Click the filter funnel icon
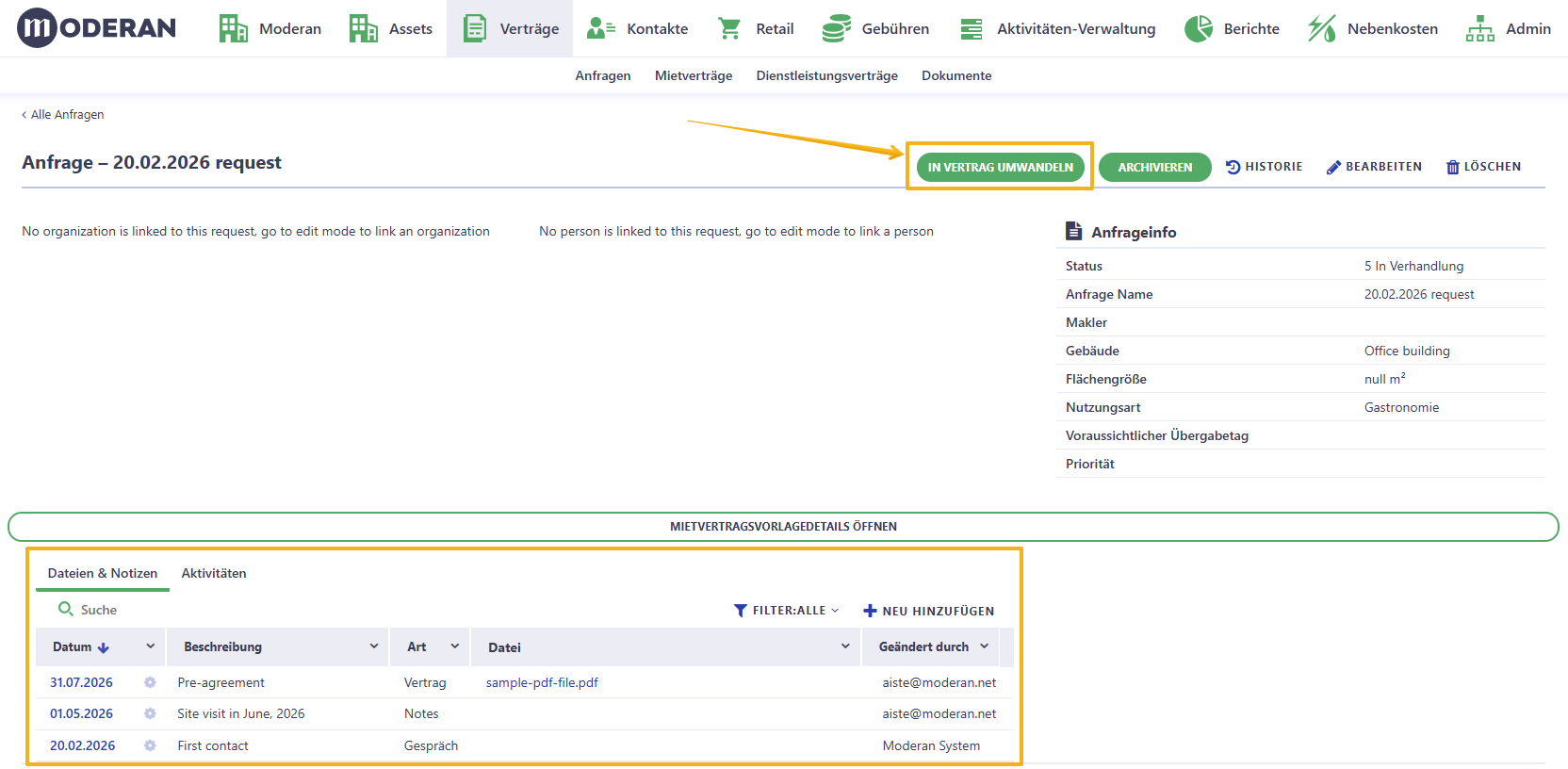1568x769 pixels. pyautogui.click(x=741, y=611)
